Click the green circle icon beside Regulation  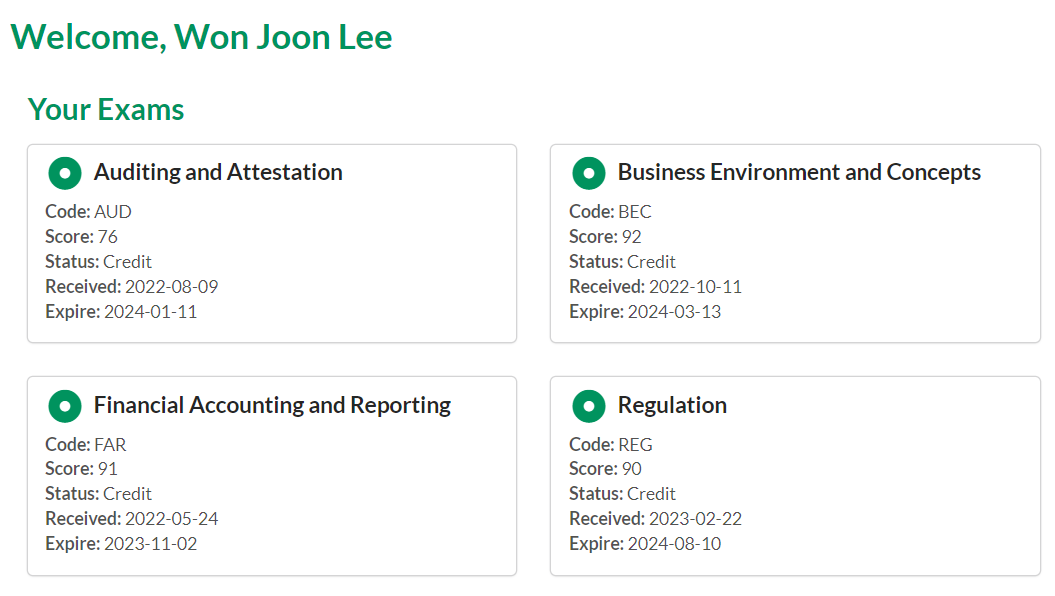pos(589,406)
